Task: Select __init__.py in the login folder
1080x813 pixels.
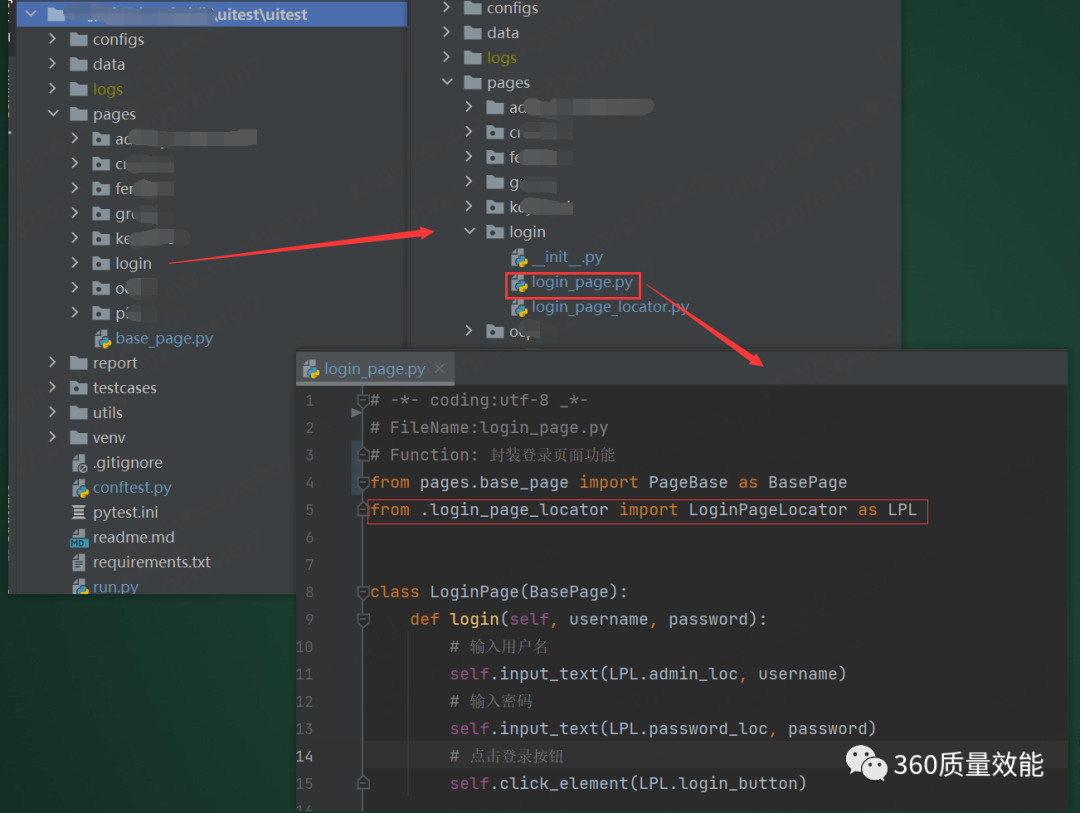Action: pos(567,257)
